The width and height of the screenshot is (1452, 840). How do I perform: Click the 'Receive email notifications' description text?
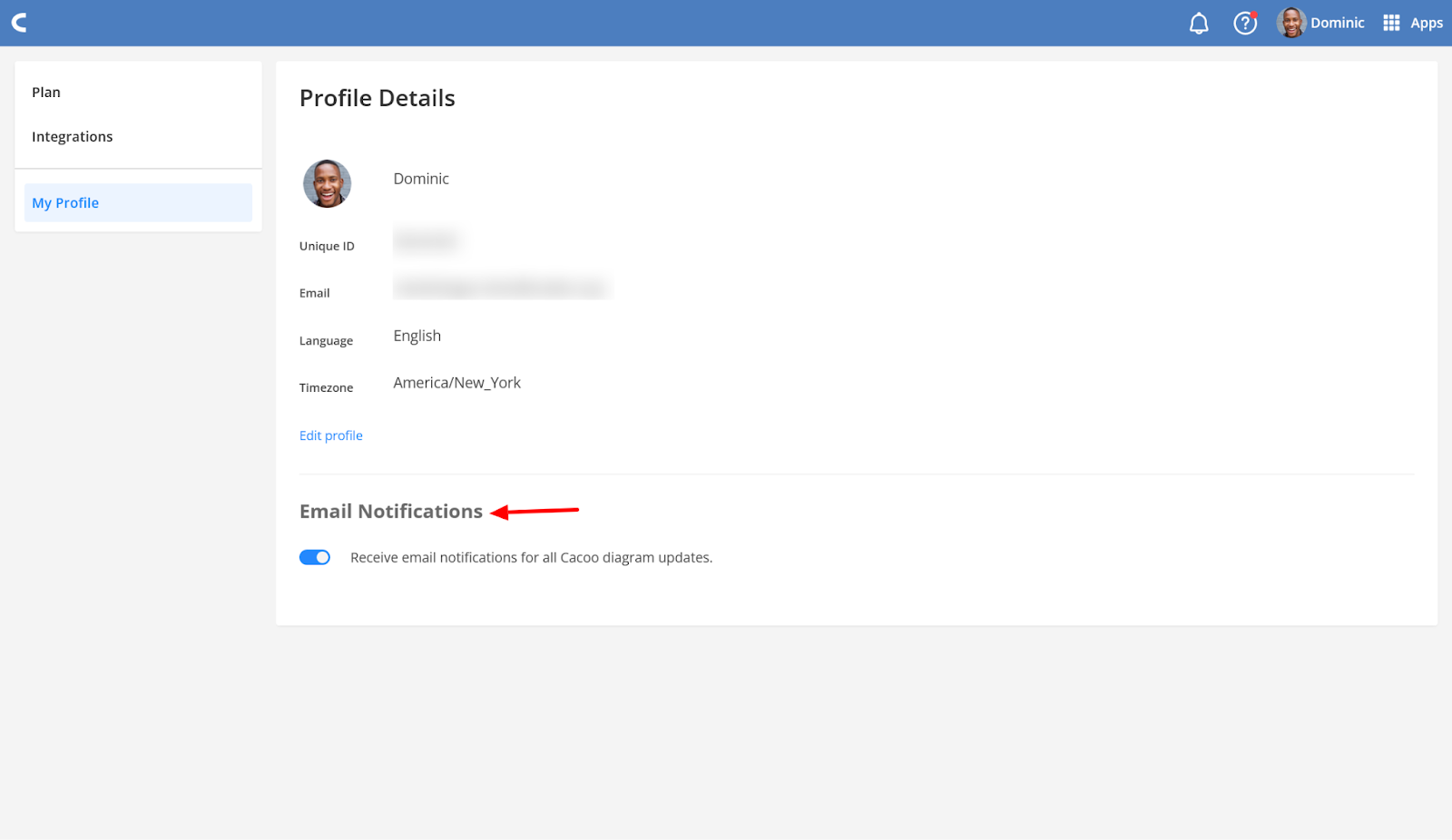pos(531,558)
